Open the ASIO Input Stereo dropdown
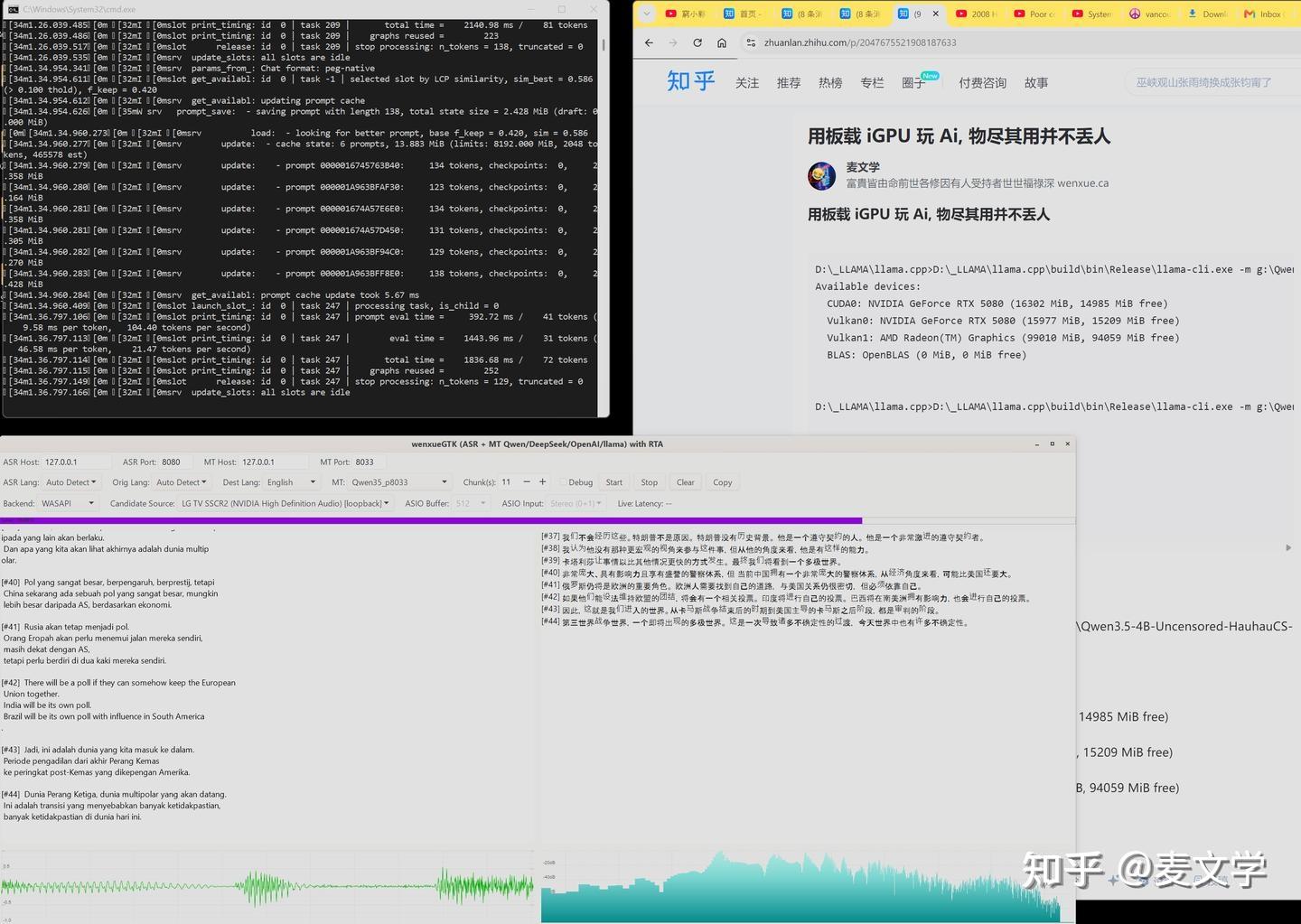The image size is (1301, 924). point(576,503)
